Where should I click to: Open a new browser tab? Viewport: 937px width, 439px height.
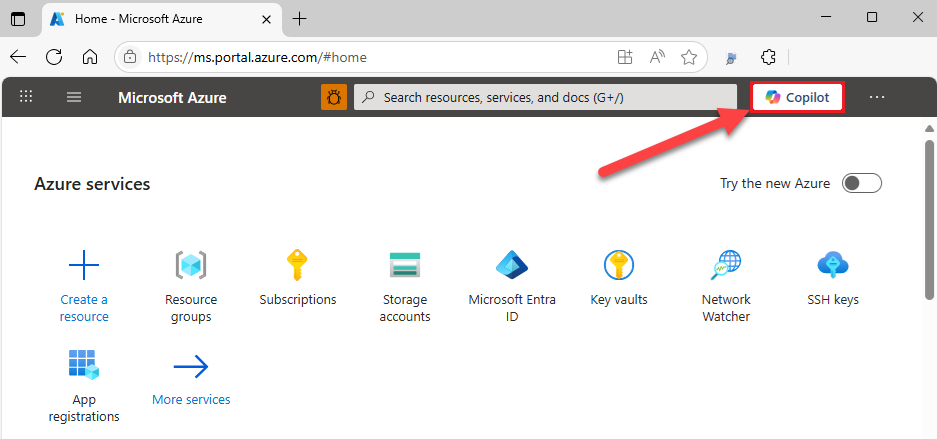(x=300, y=18)
